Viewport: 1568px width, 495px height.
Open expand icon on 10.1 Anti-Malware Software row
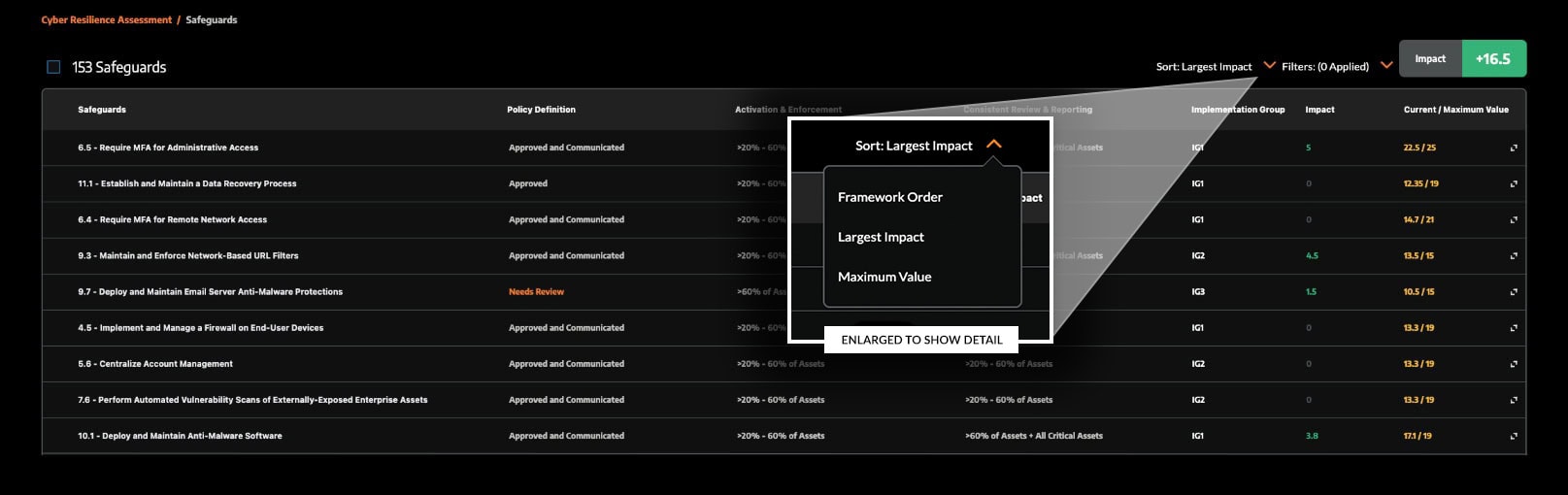coord(1514,436)
